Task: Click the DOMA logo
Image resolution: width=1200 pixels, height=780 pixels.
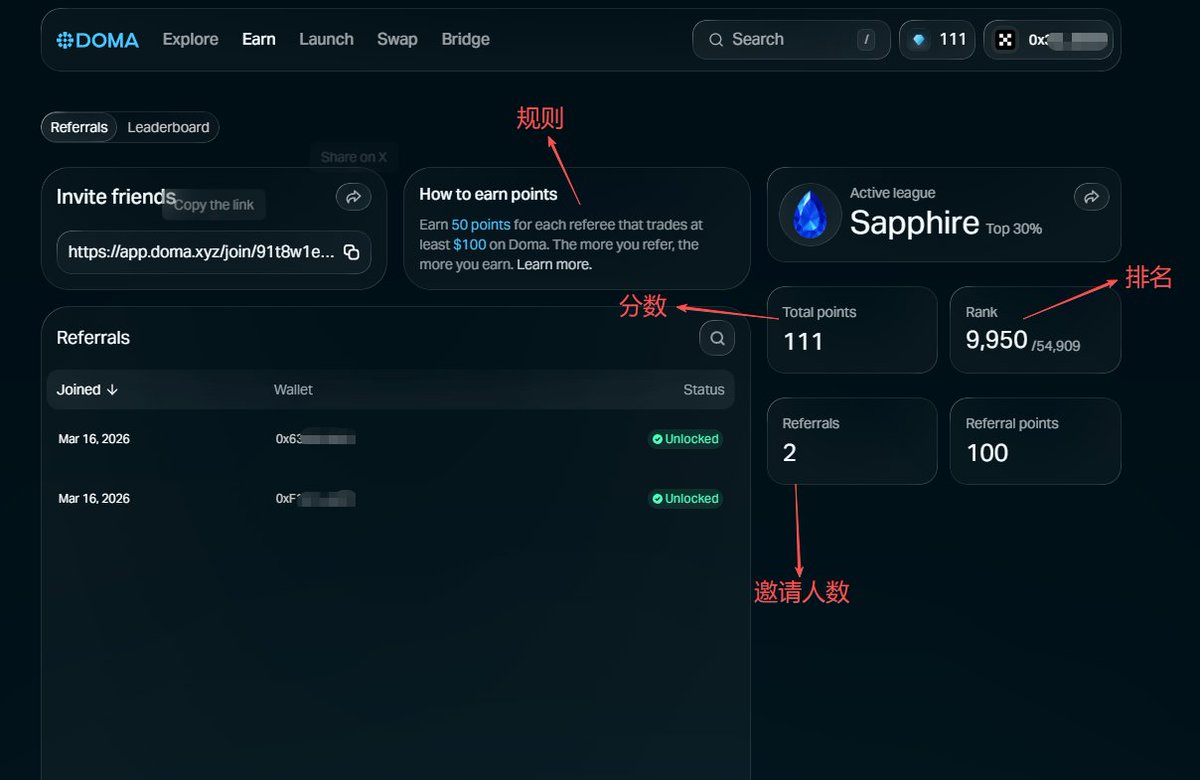Action: coord(98,40)
